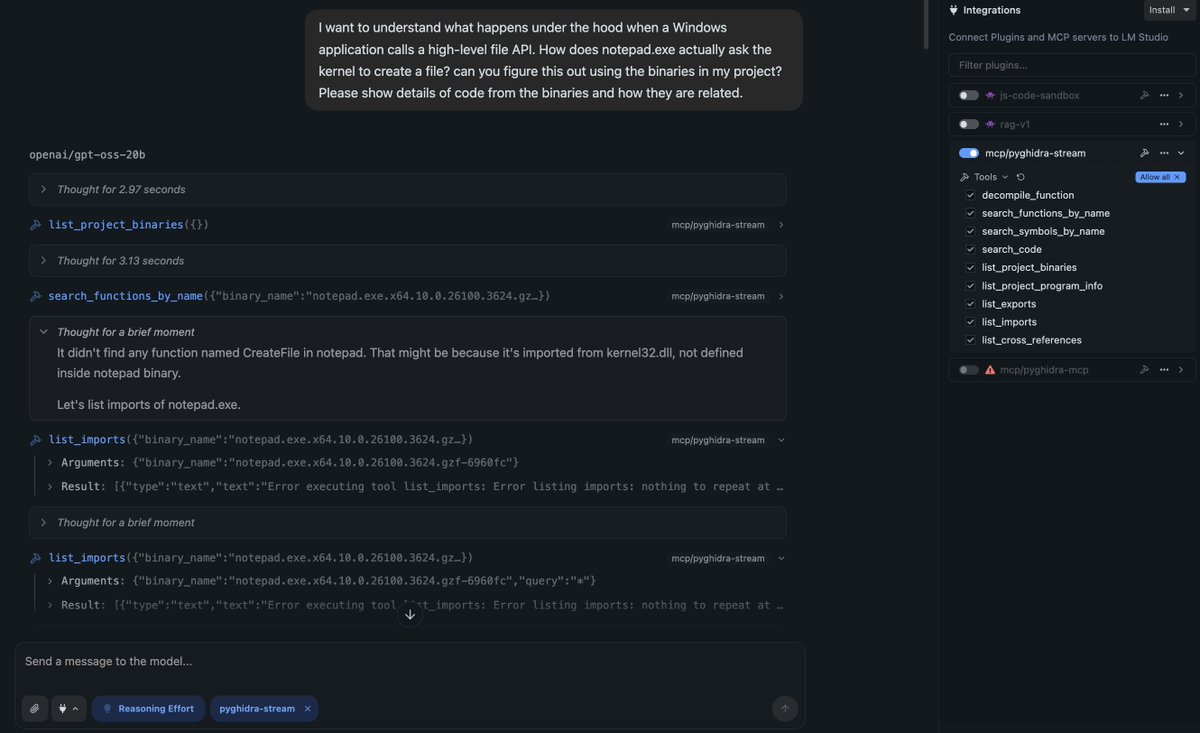The height and width of the screenshot is (733, 1200).
Task: Uncheck the search_code tool checkbox
Action: (970, 249)
